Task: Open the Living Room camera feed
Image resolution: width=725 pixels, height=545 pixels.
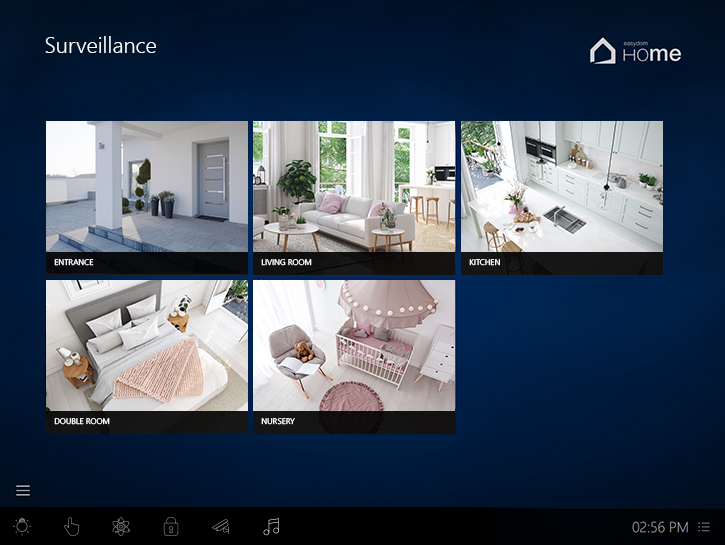Action: (354, 197)
